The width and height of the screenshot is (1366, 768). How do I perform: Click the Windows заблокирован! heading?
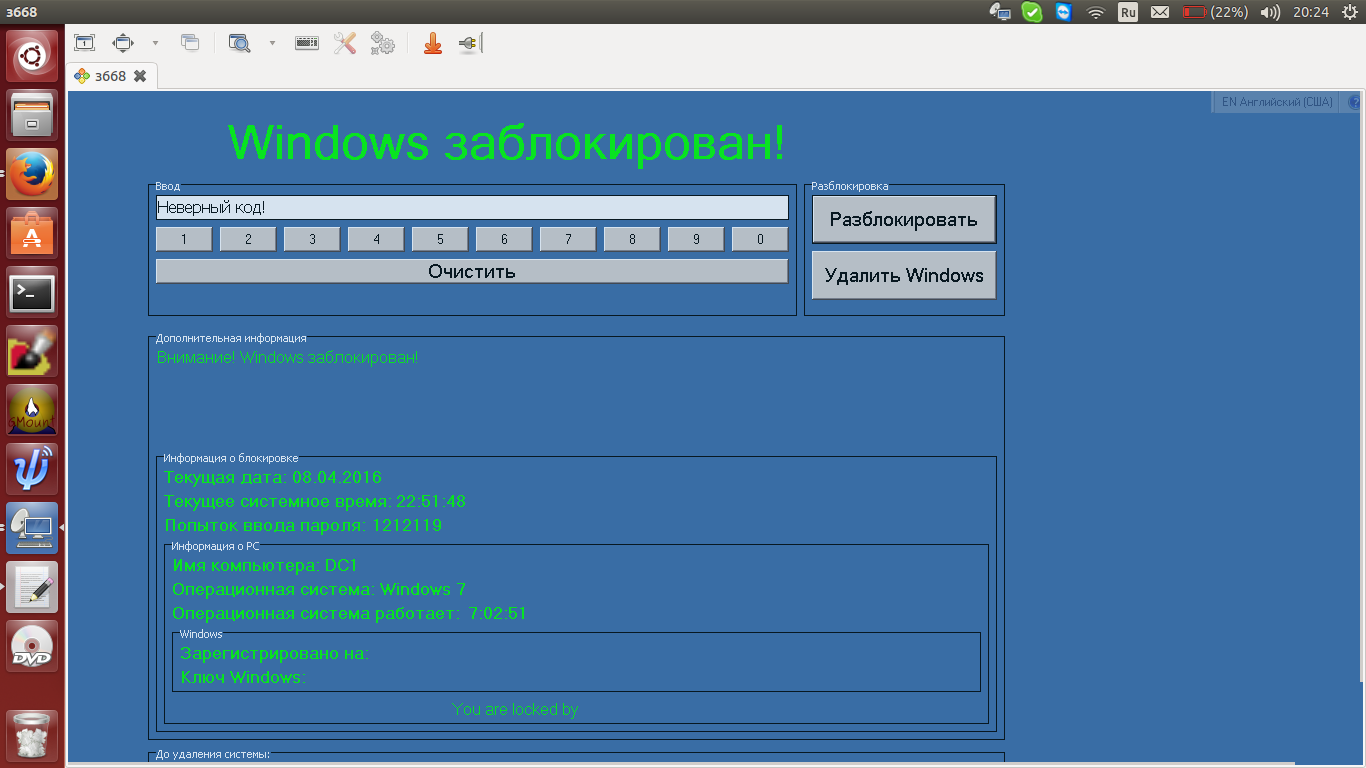coord(507,142)
